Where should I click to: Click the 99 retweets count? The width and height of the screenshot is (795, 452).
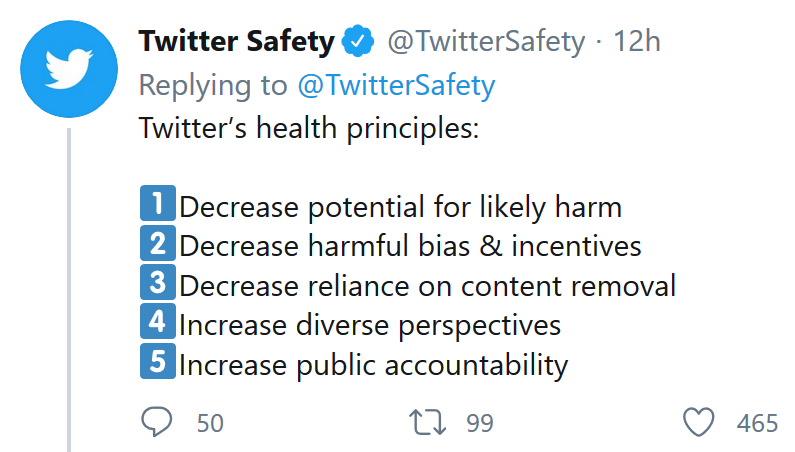[480, 423]
